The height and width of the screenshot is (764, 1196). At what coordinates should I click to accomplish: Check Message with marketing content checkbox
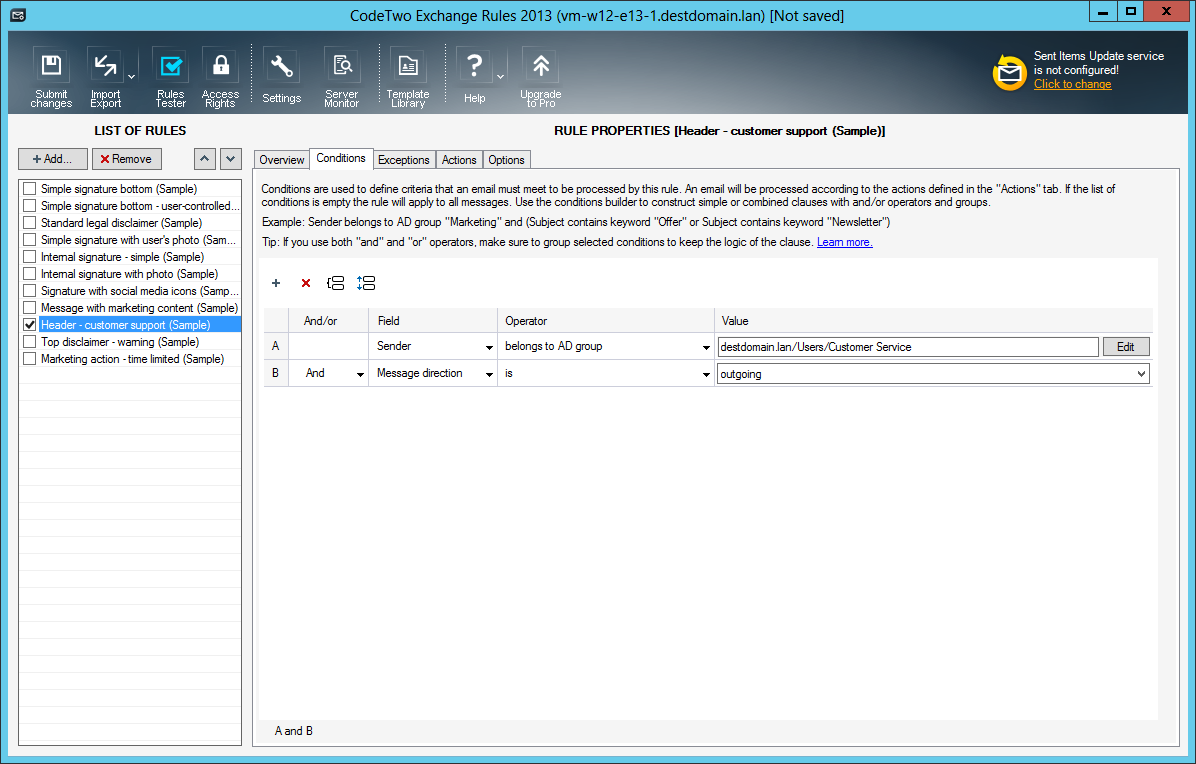[x=30, y=307]
